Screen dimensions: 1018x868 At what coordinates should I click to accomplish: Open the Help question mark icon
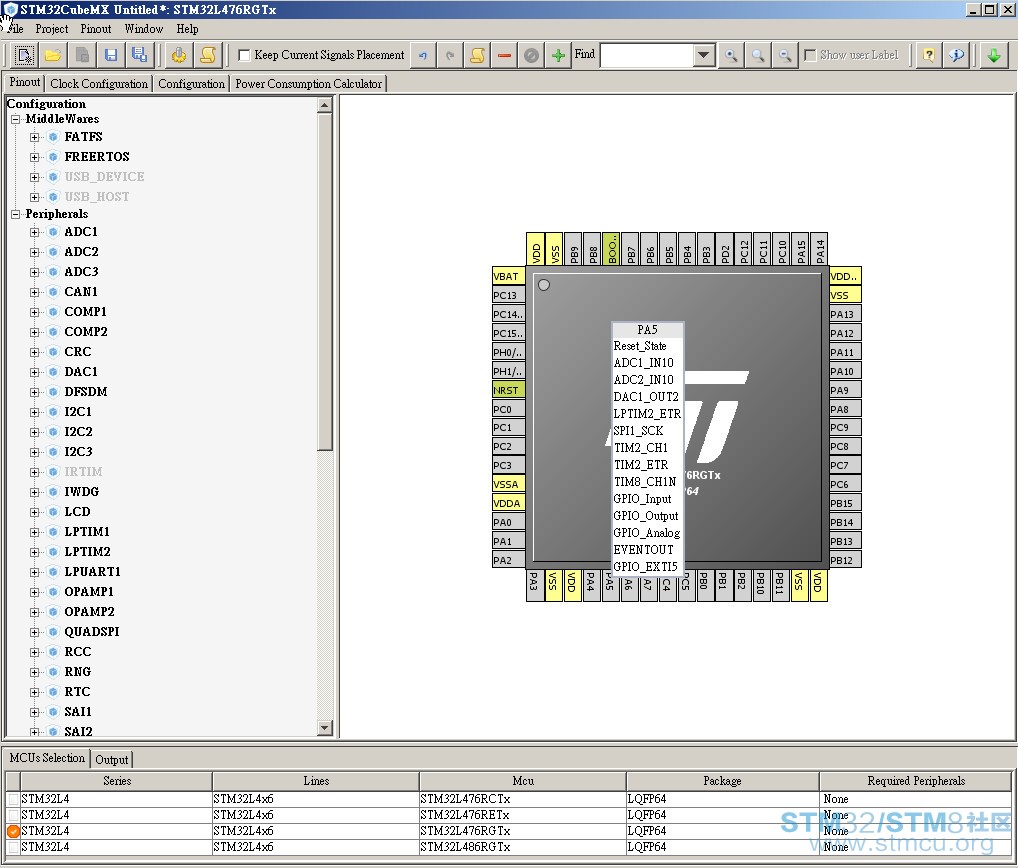[x=929, y=55]
